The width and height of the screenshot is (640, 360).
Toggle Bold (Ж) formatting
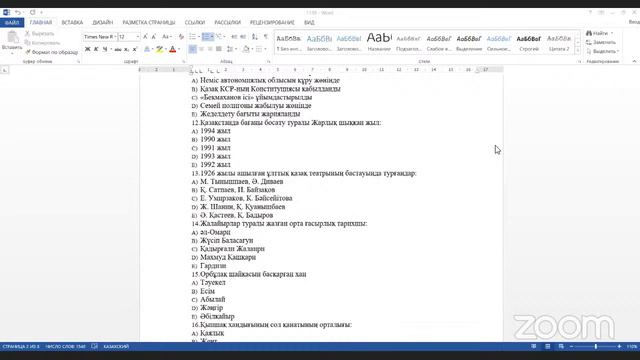point(87,49)
